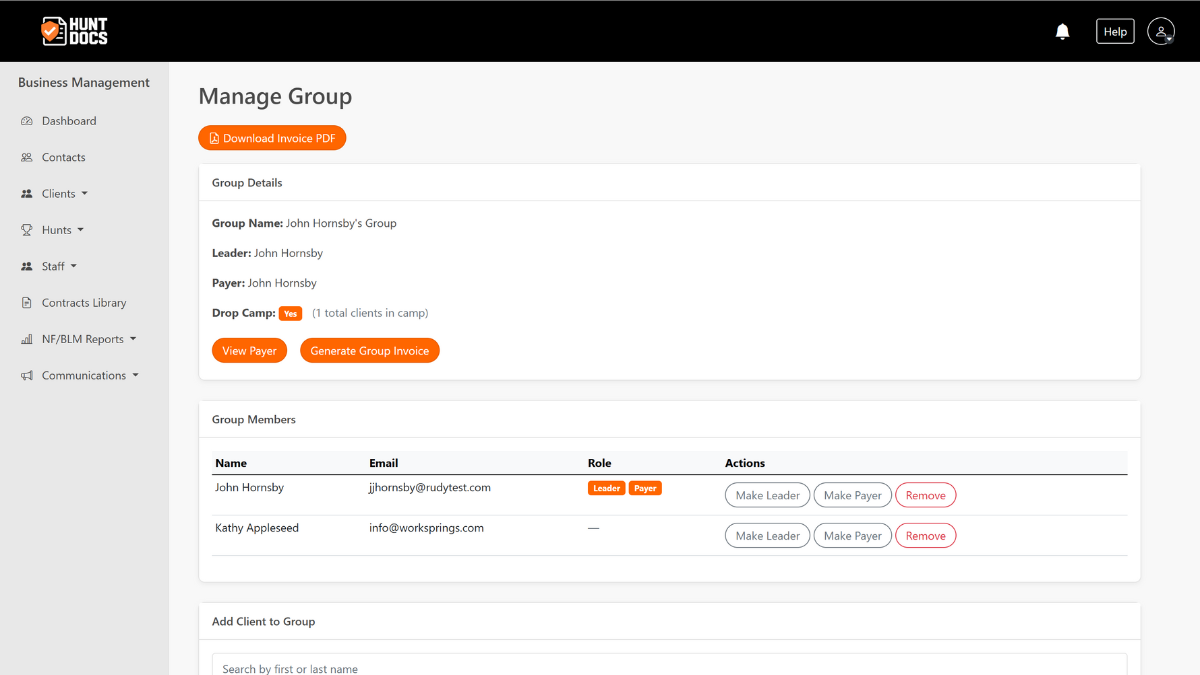Open the user profile avatar menu
Screen dimensions: 1200x675
pyautogui.click(x=1160, y=32)
